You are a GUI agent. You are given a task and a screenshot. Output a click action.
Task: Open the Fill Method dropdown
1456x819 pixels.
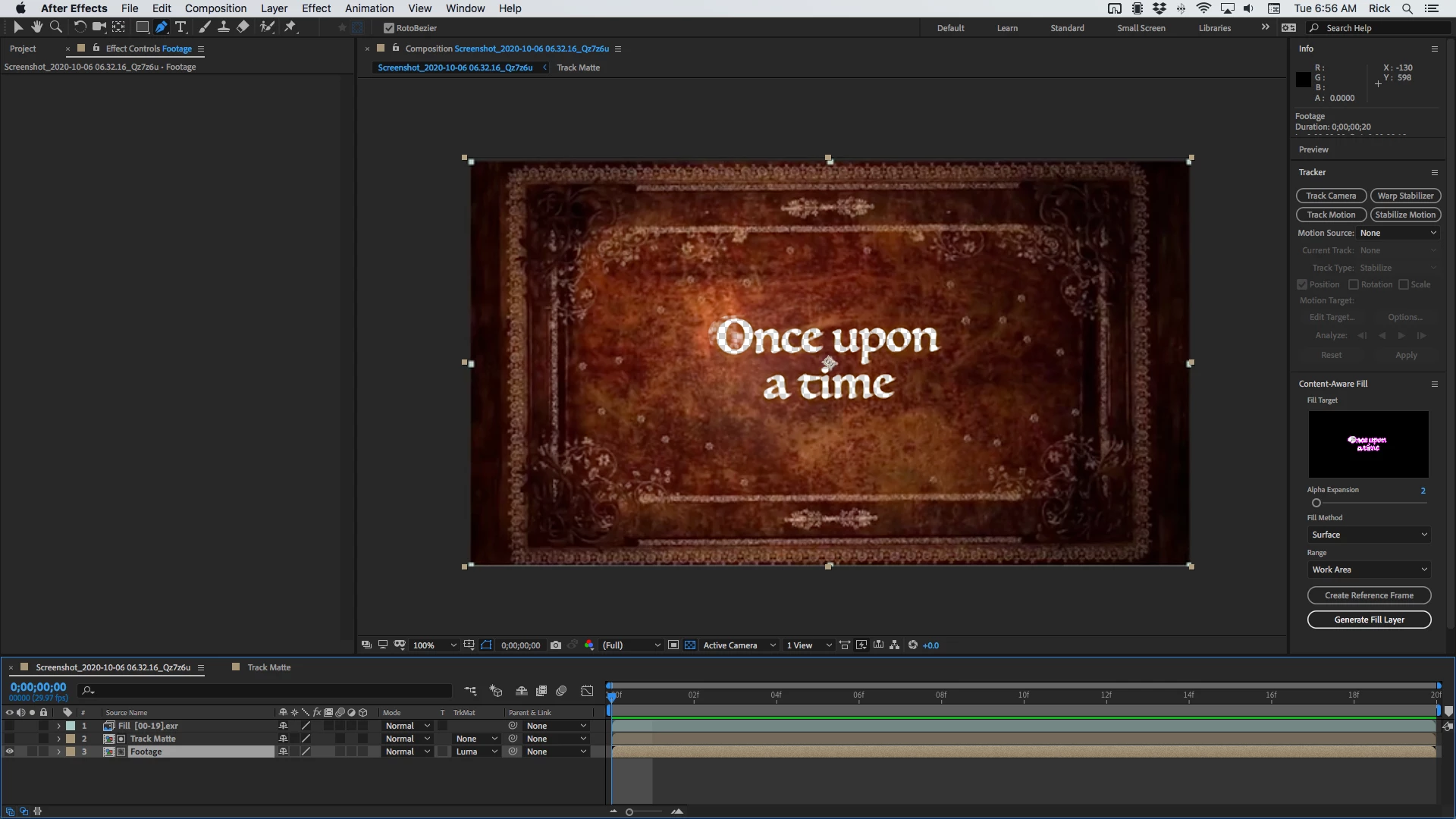point(1369,535)
